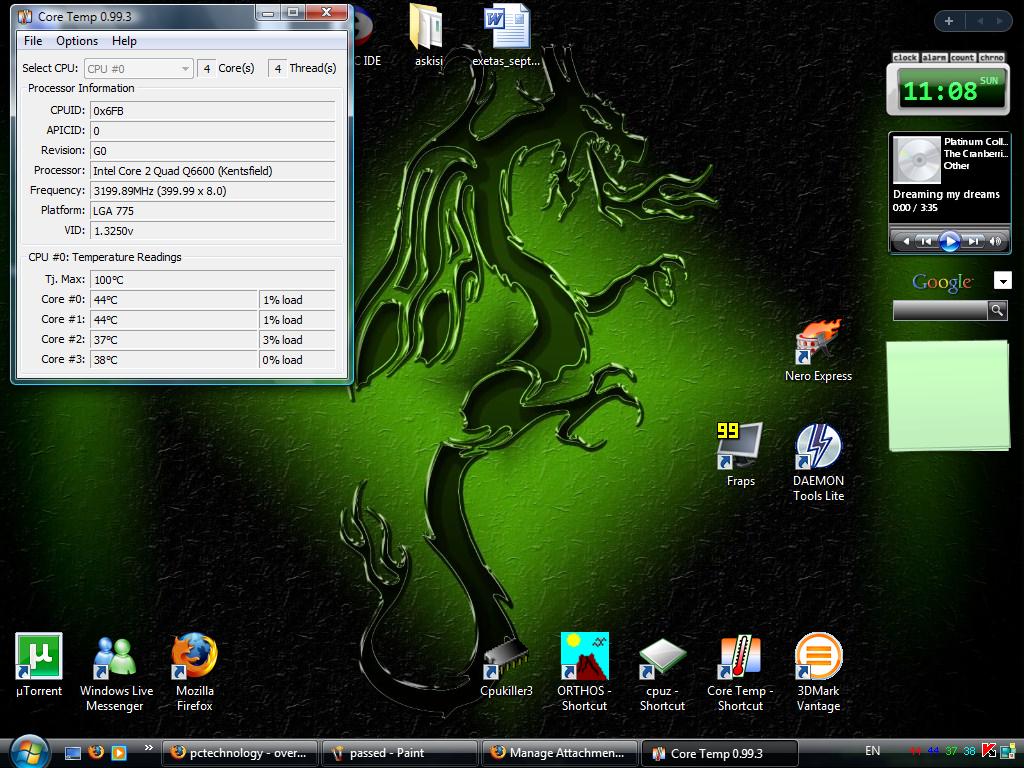Open 3DMark Vantage desktop icon
The image size is (1024, 768).
pos(818,657)
